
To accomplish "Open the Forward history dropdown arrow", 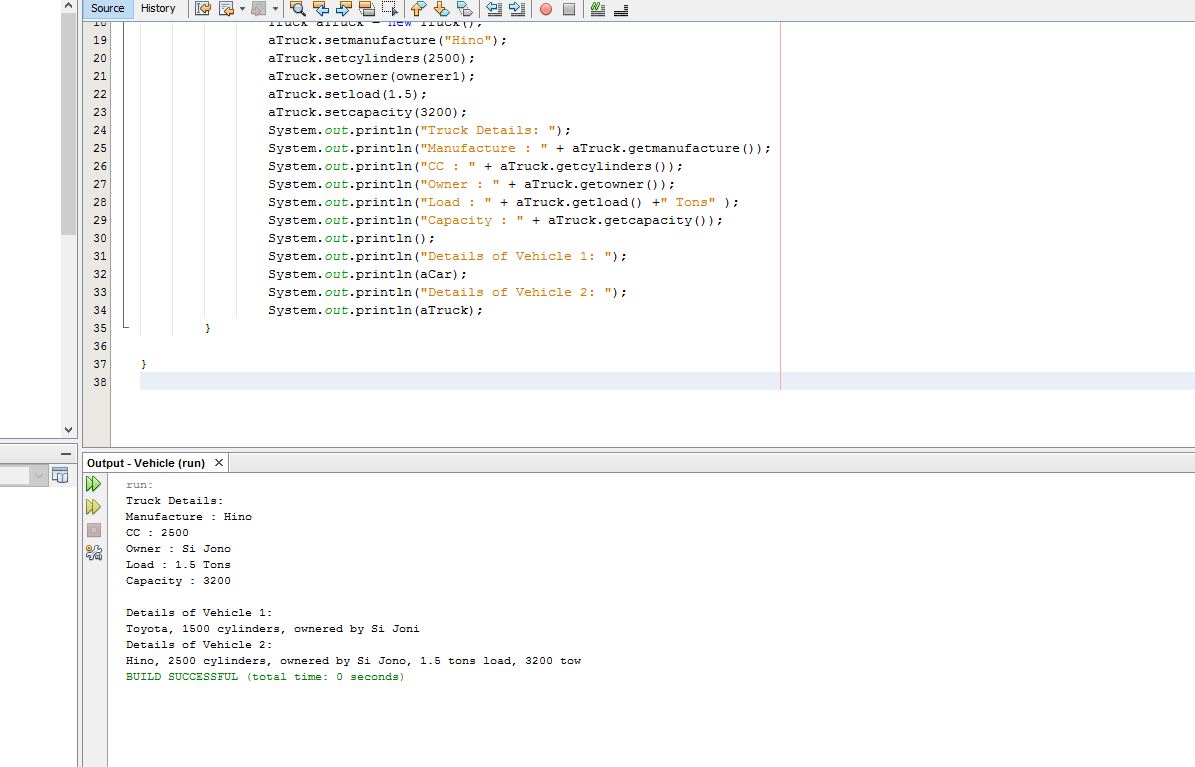I will pos(275,9).
